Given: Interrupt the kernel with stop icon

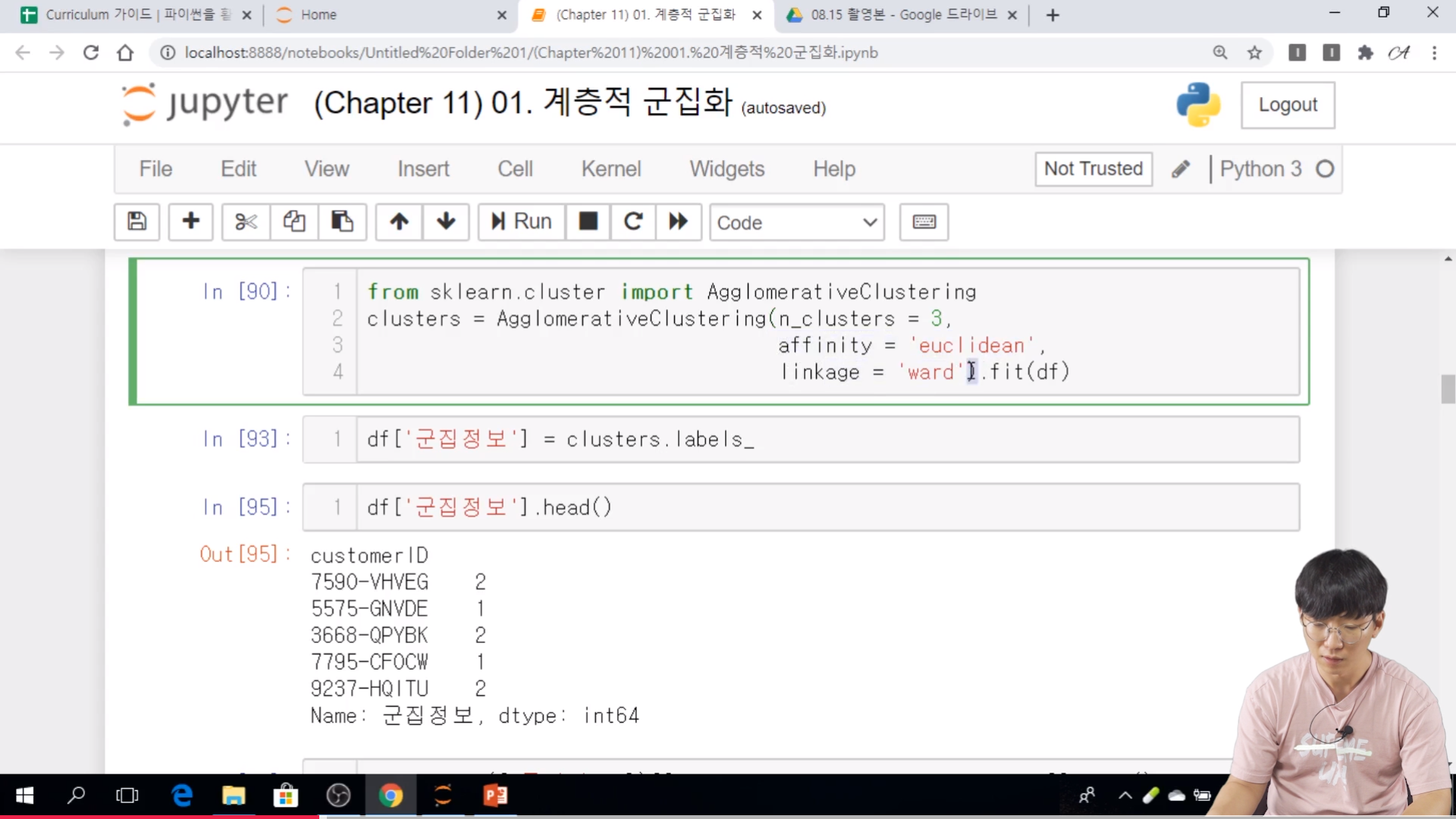Looking at the screenshot, I should point(588,221).
